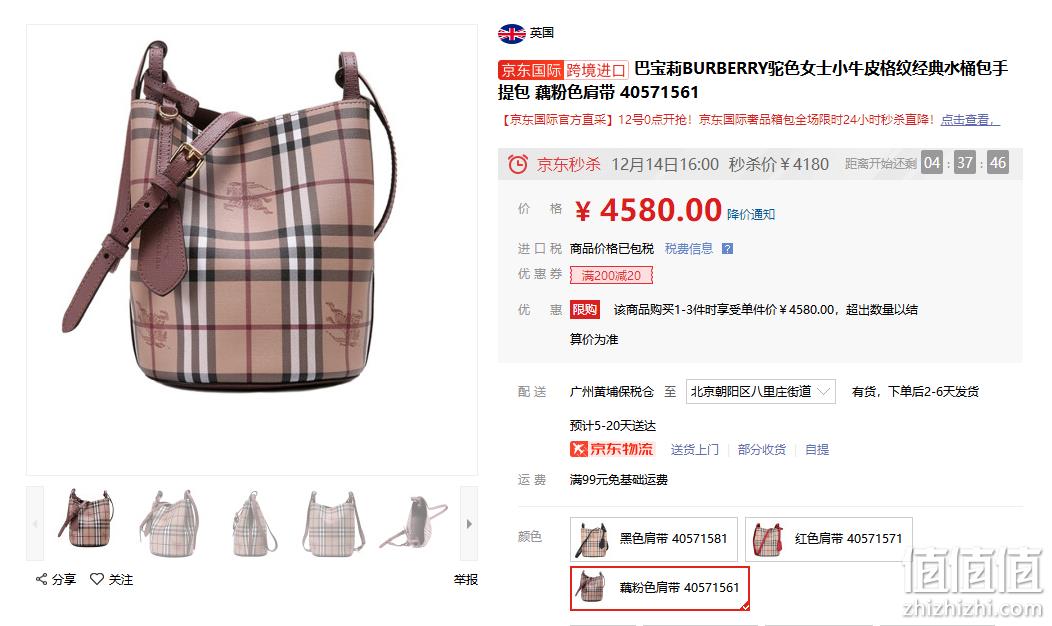Show next thumbnails with right arrow
This screenshot has height=626, width=1052.
coord(469,523)
